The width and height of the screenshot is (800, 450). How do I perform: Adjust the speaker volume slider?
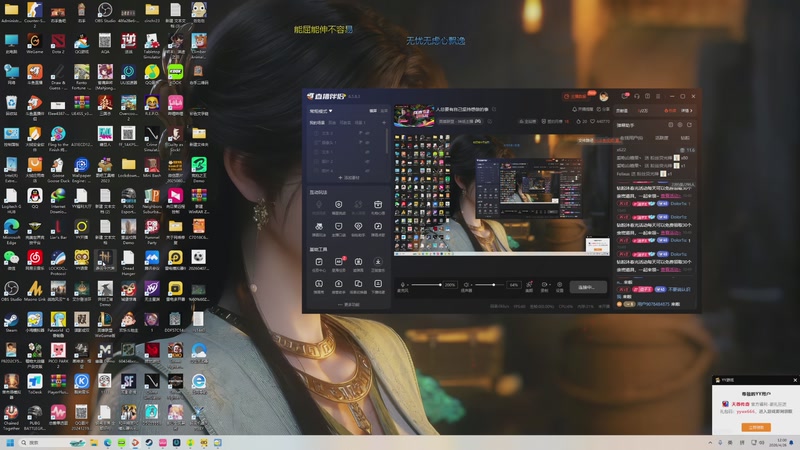[x=490, y=285]
